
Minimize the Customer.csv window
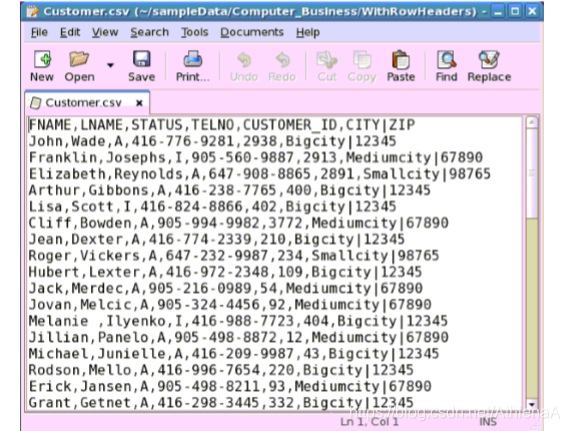coord(498,12)
